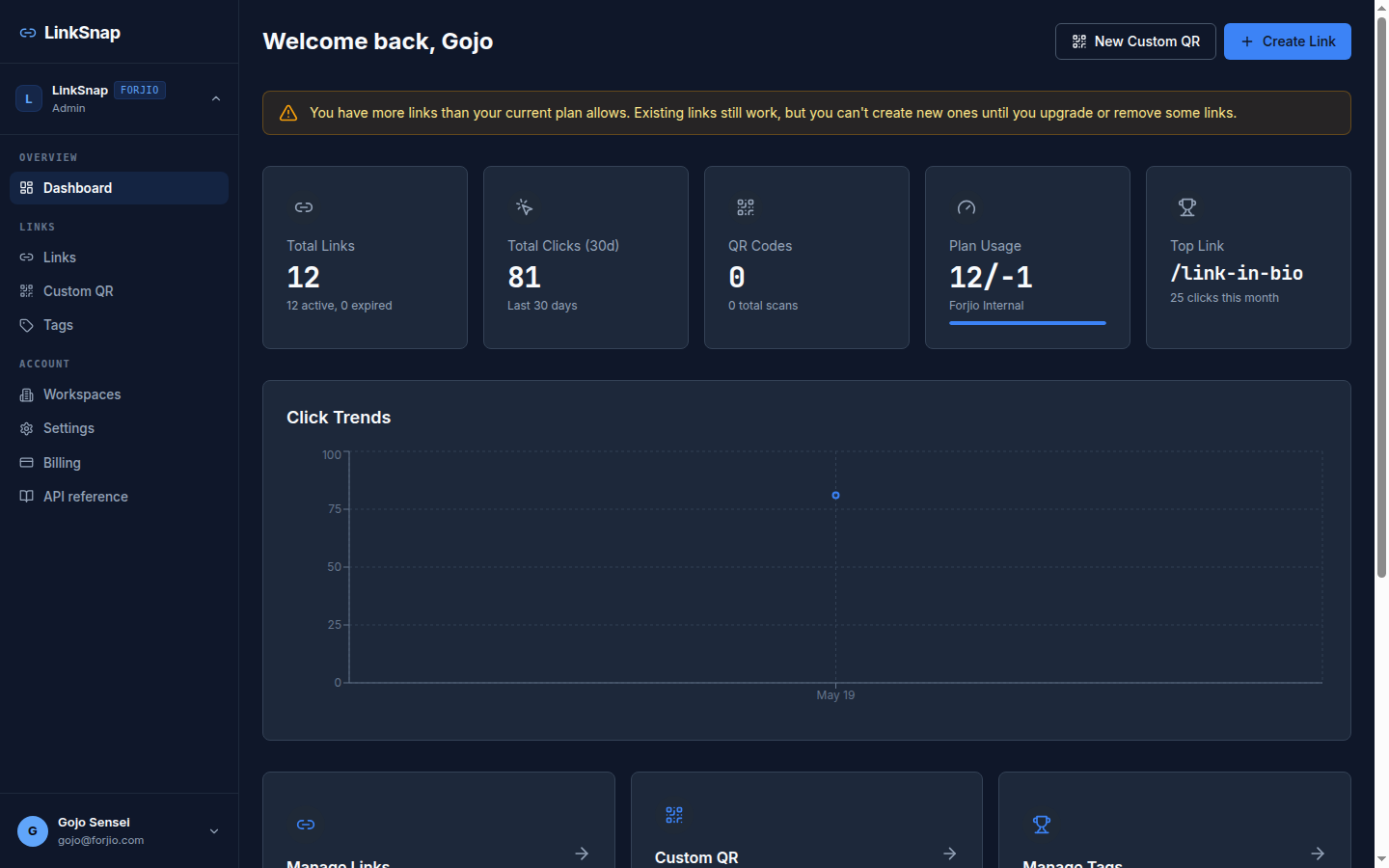Viewport: 1389px width, 868px height.
Task: Click the Billing card icon in sidebar
Action: [26, 463]
